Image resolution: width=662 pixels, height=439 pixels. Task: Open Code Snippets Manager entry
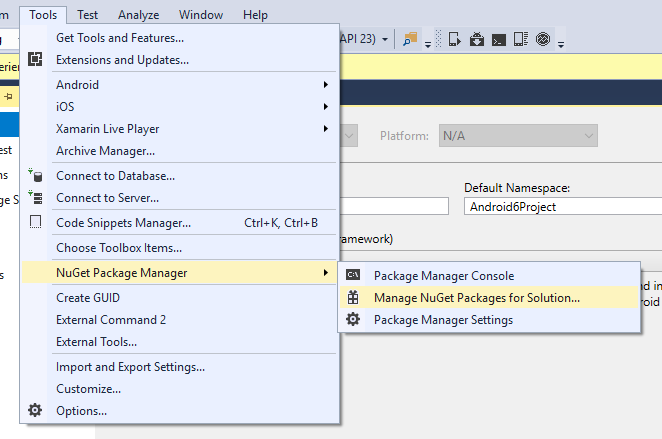click(x=179, y=222)
